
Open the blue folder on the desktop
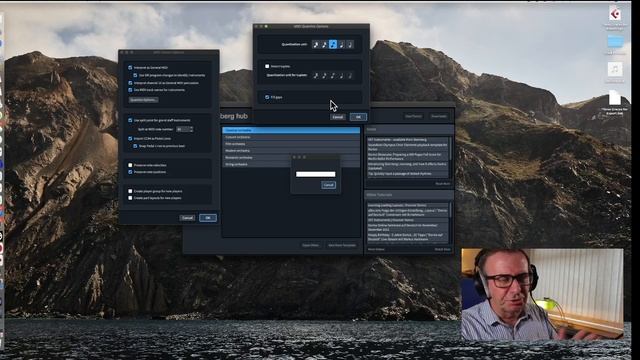pos(615,41)
